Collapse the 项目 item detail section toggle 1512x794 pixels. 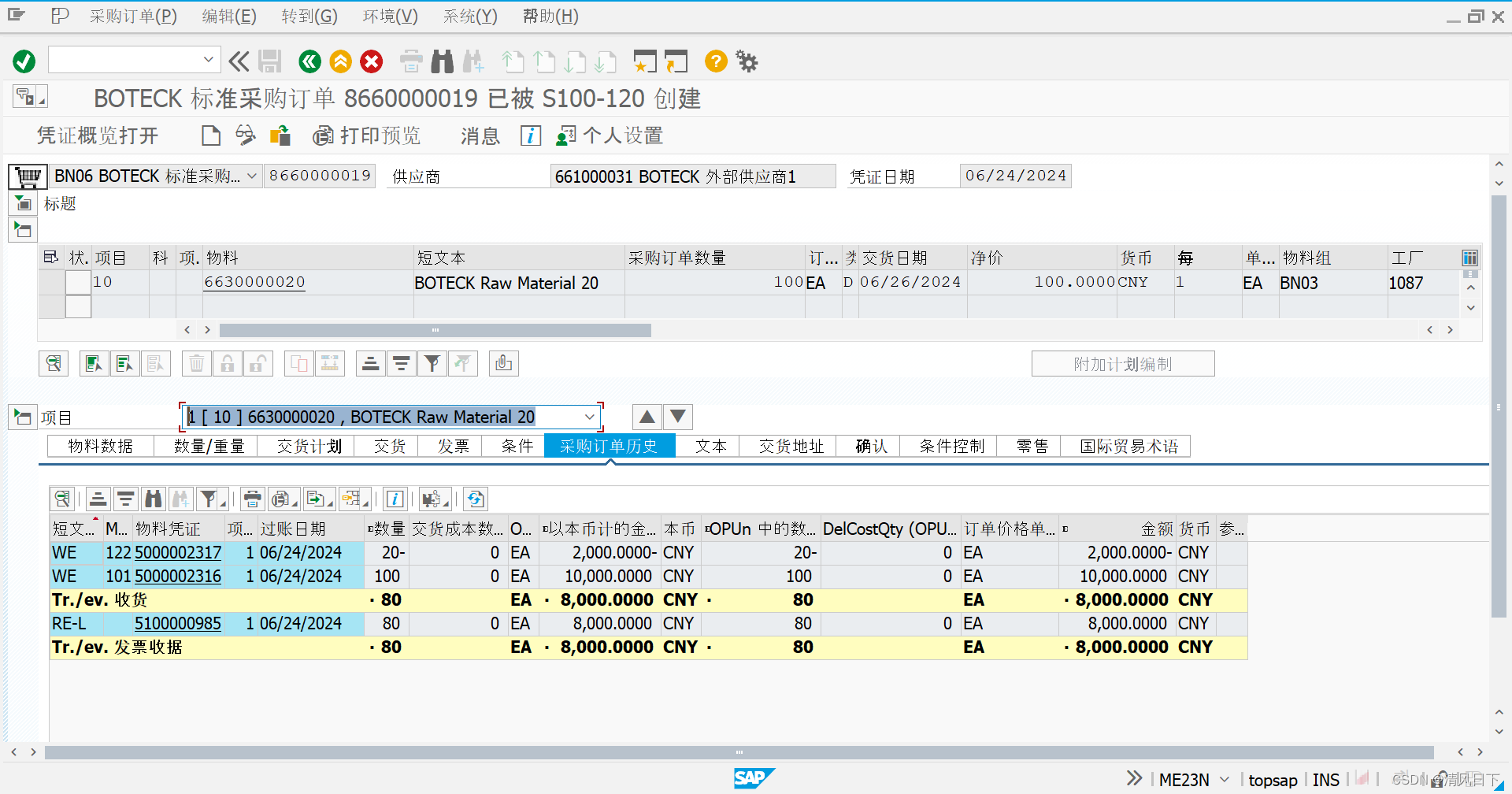[23, 417]
